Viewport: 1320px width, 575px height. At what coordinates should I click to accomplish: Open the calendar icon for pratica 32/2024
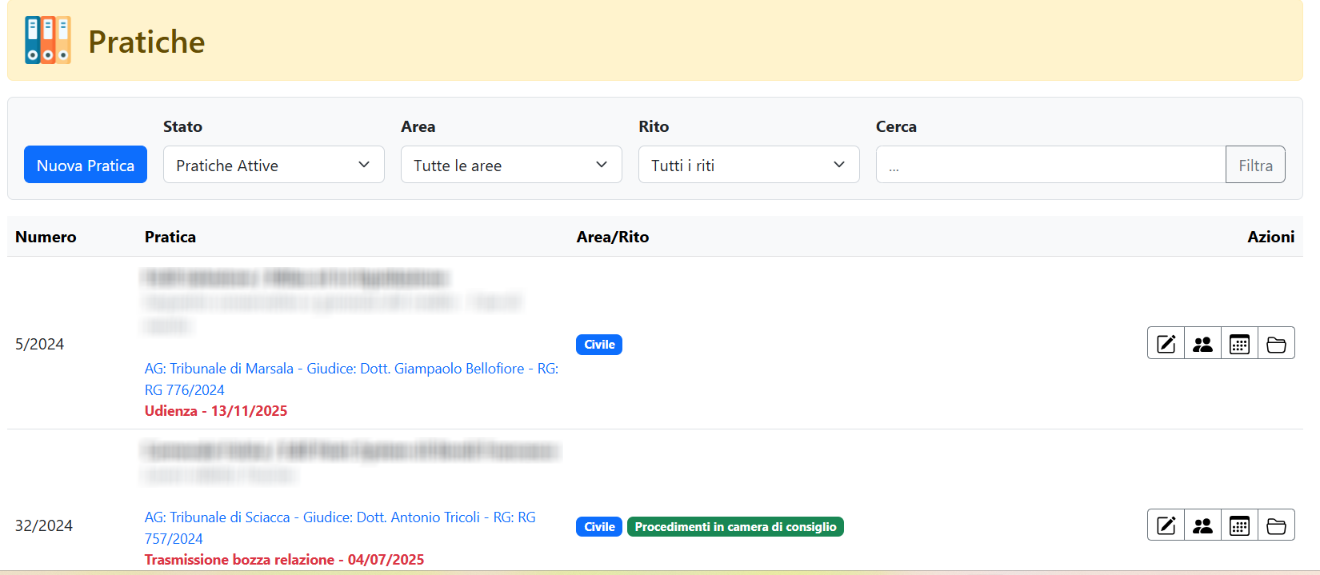tap(1240, 525)
